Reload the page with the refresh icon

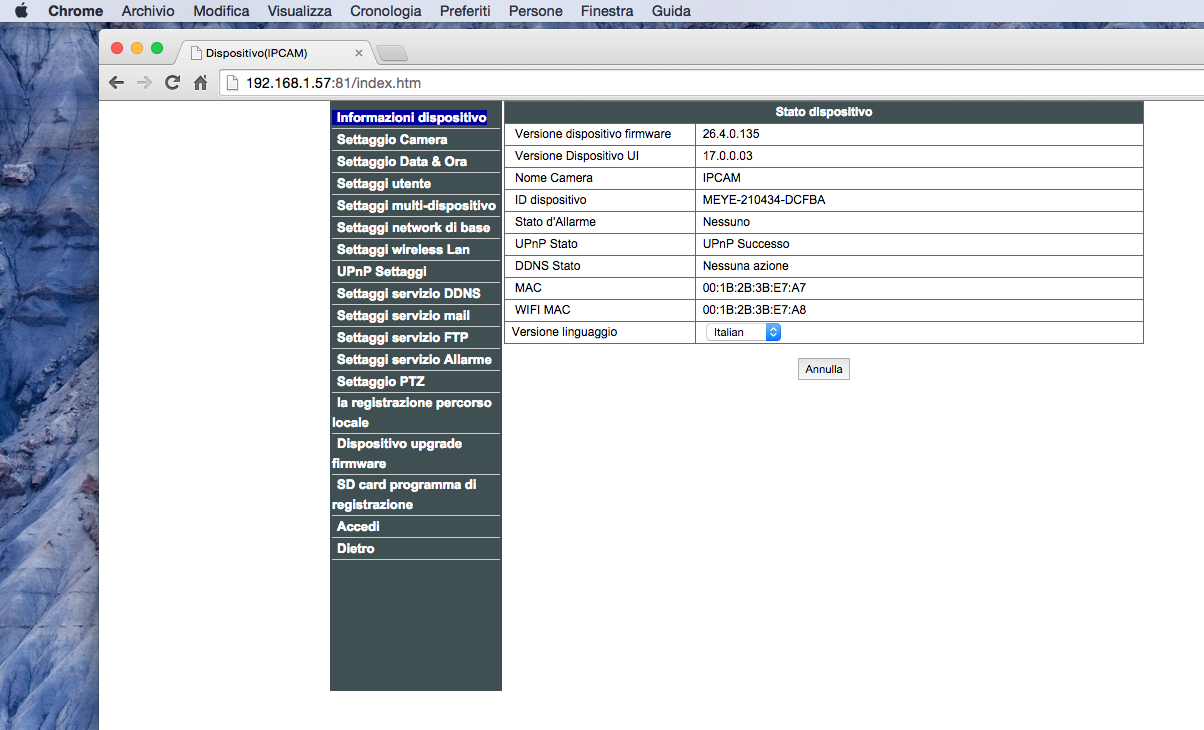(172, 83)
